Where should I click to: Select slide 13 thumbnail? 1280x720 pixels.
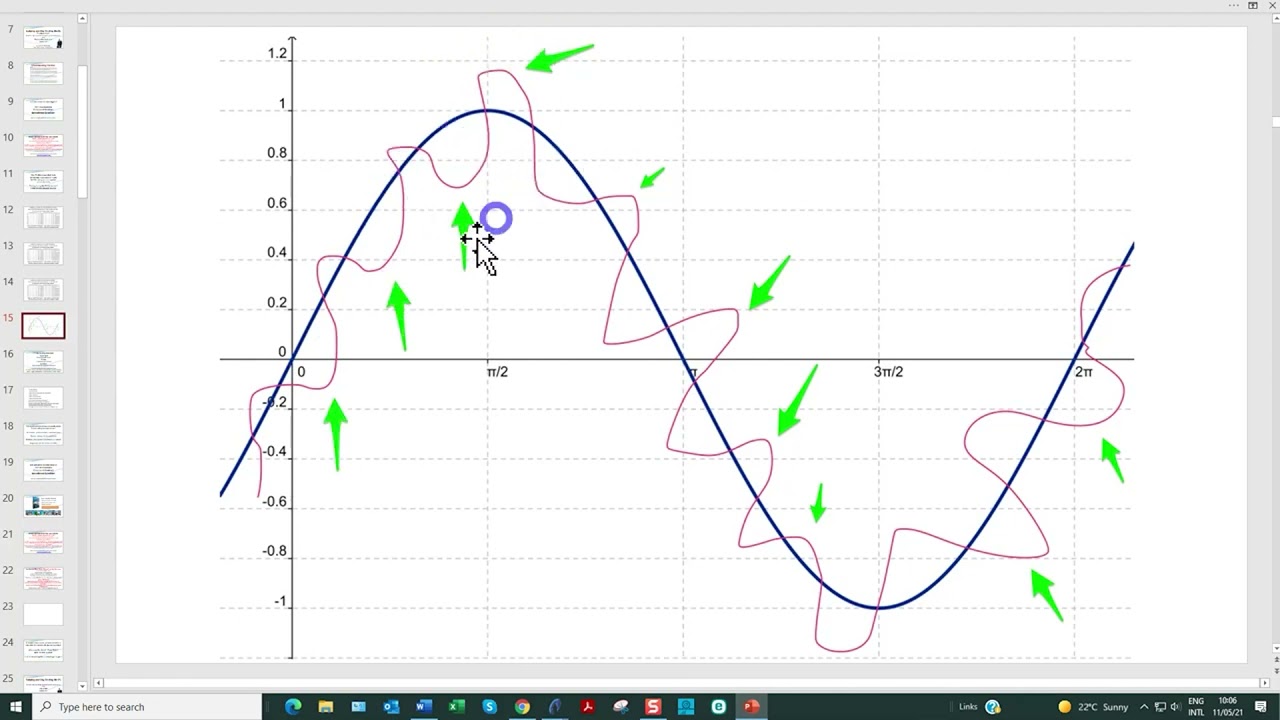(x=43, y=253)
